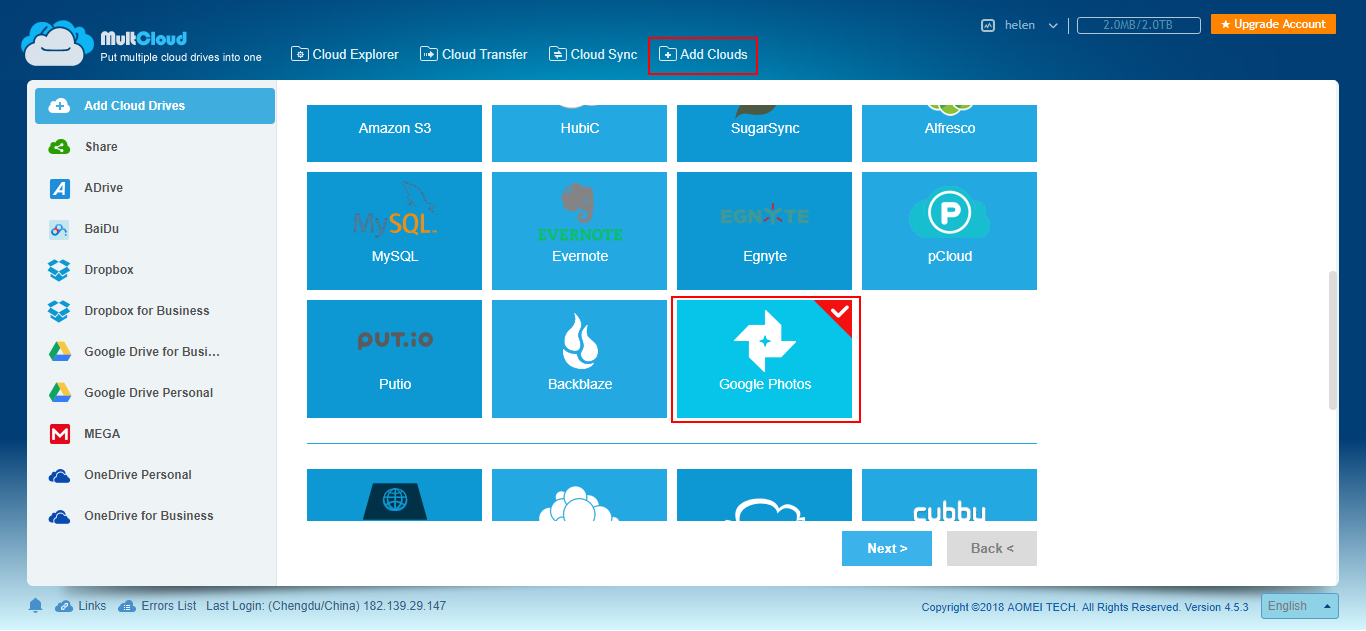Open Google Drive for Business in sidebar
Screen dimensions: 1366x631
tap(155, 352)
